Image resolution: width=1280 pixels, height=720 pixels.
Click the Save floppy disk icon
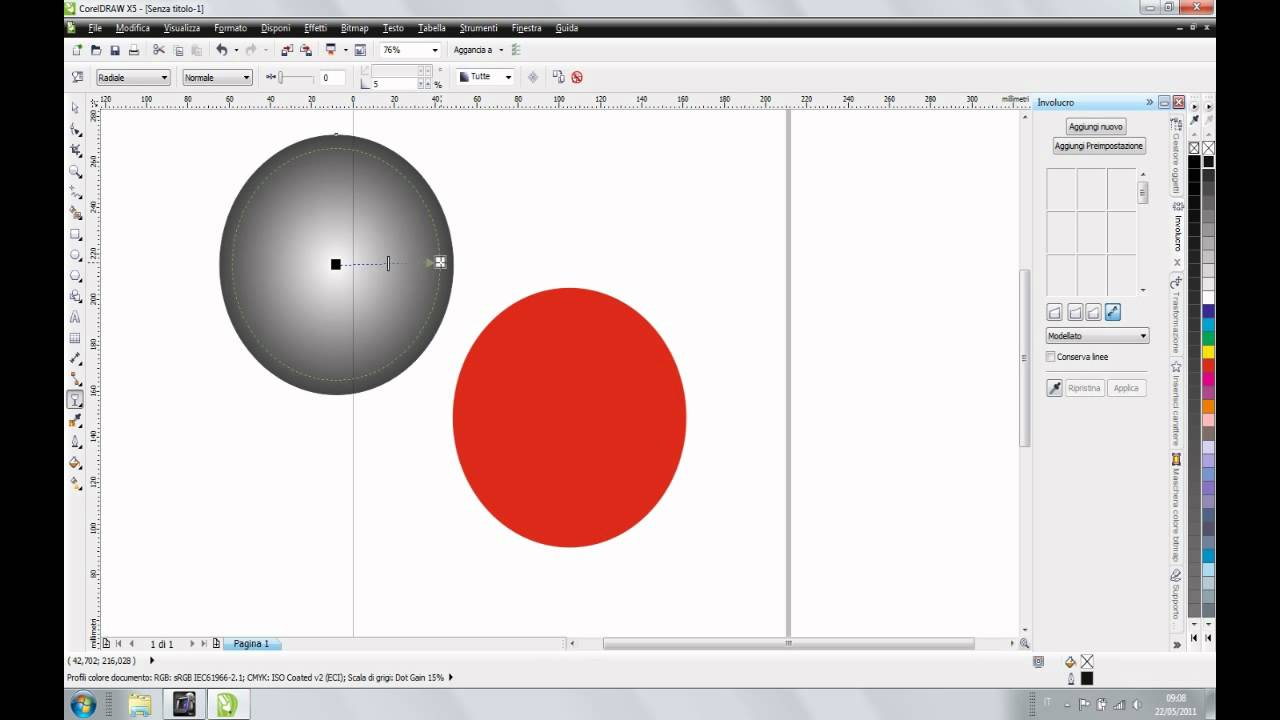pos(115,50)
